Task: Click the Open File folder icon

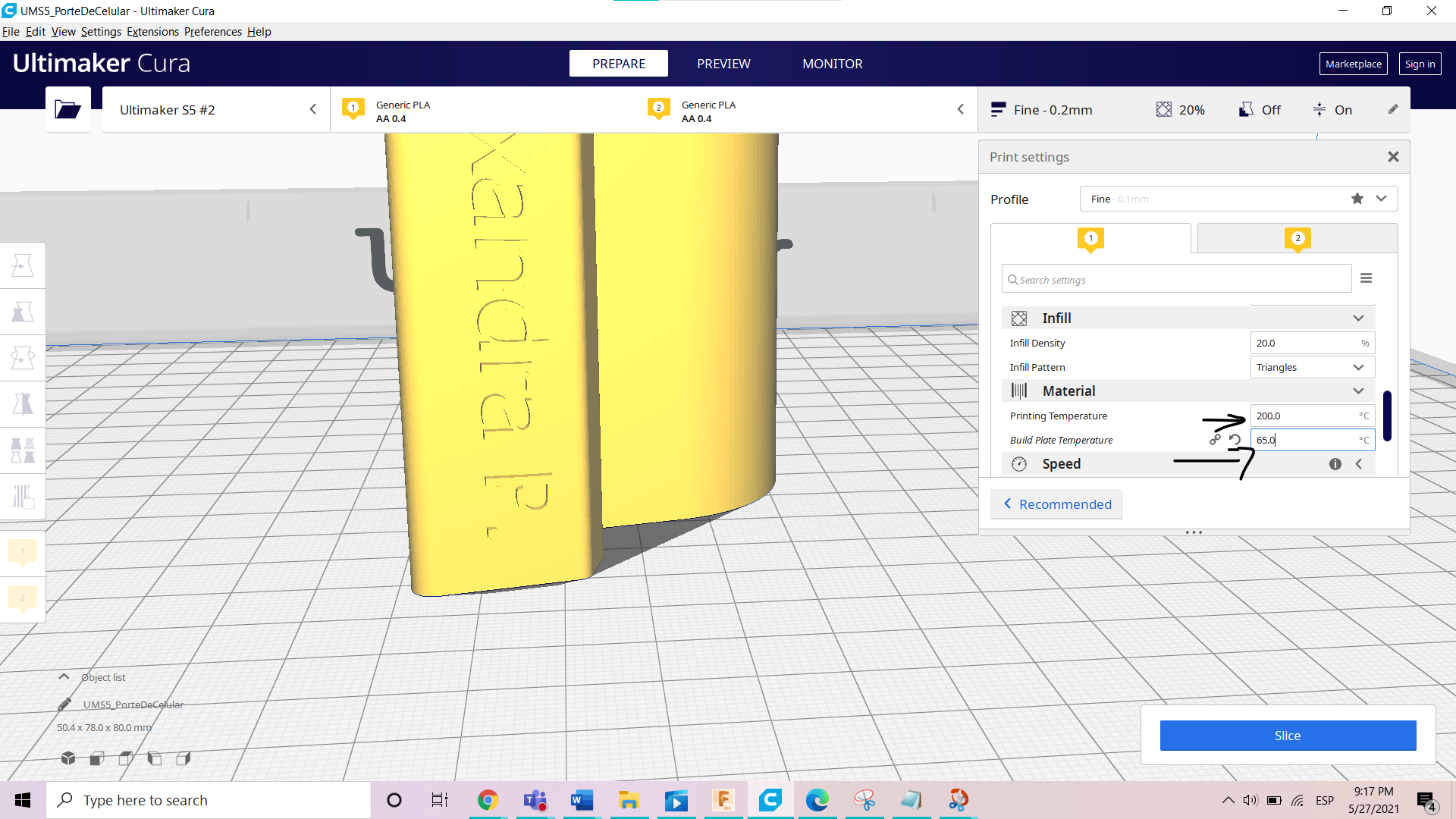Action: pyautogui.click(x=67, y=110)
